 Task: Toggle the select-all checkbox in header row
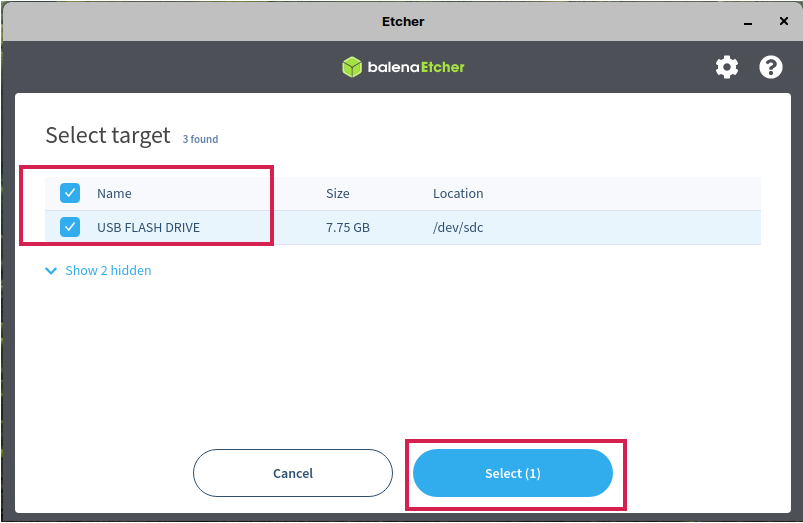(70, 193)
